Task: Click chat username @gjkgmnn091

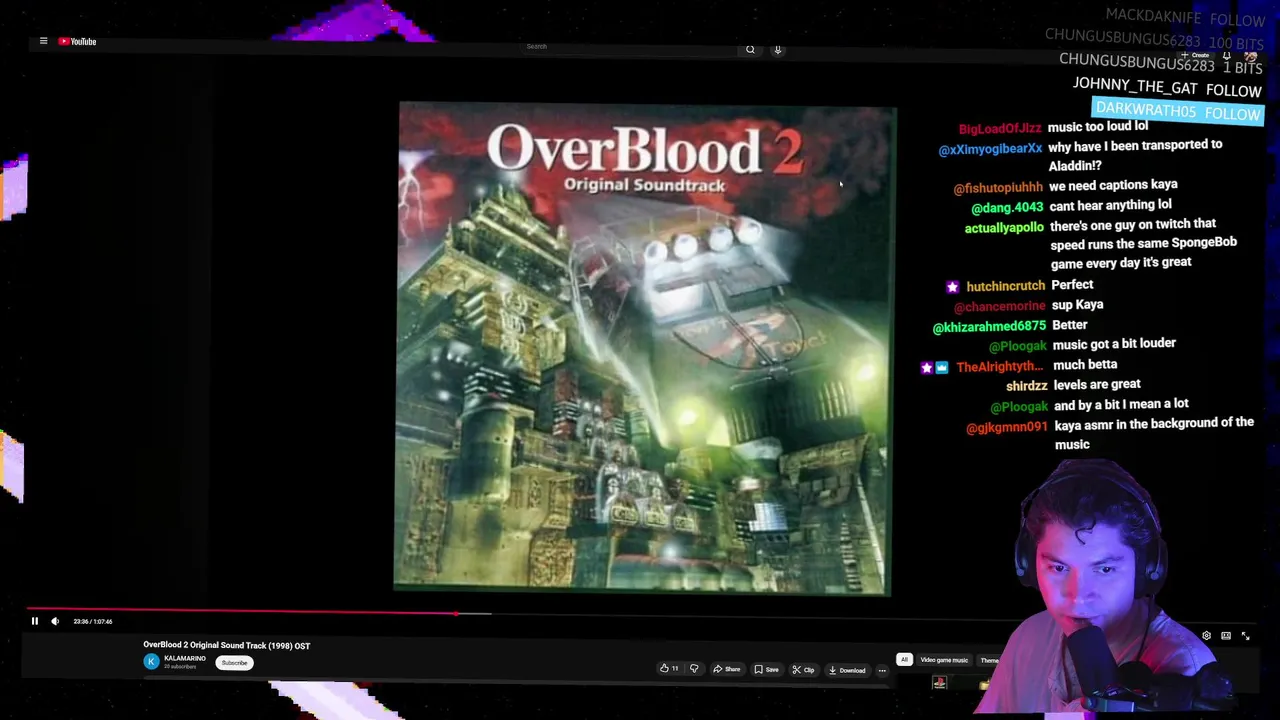Action: pos(1006,428)
